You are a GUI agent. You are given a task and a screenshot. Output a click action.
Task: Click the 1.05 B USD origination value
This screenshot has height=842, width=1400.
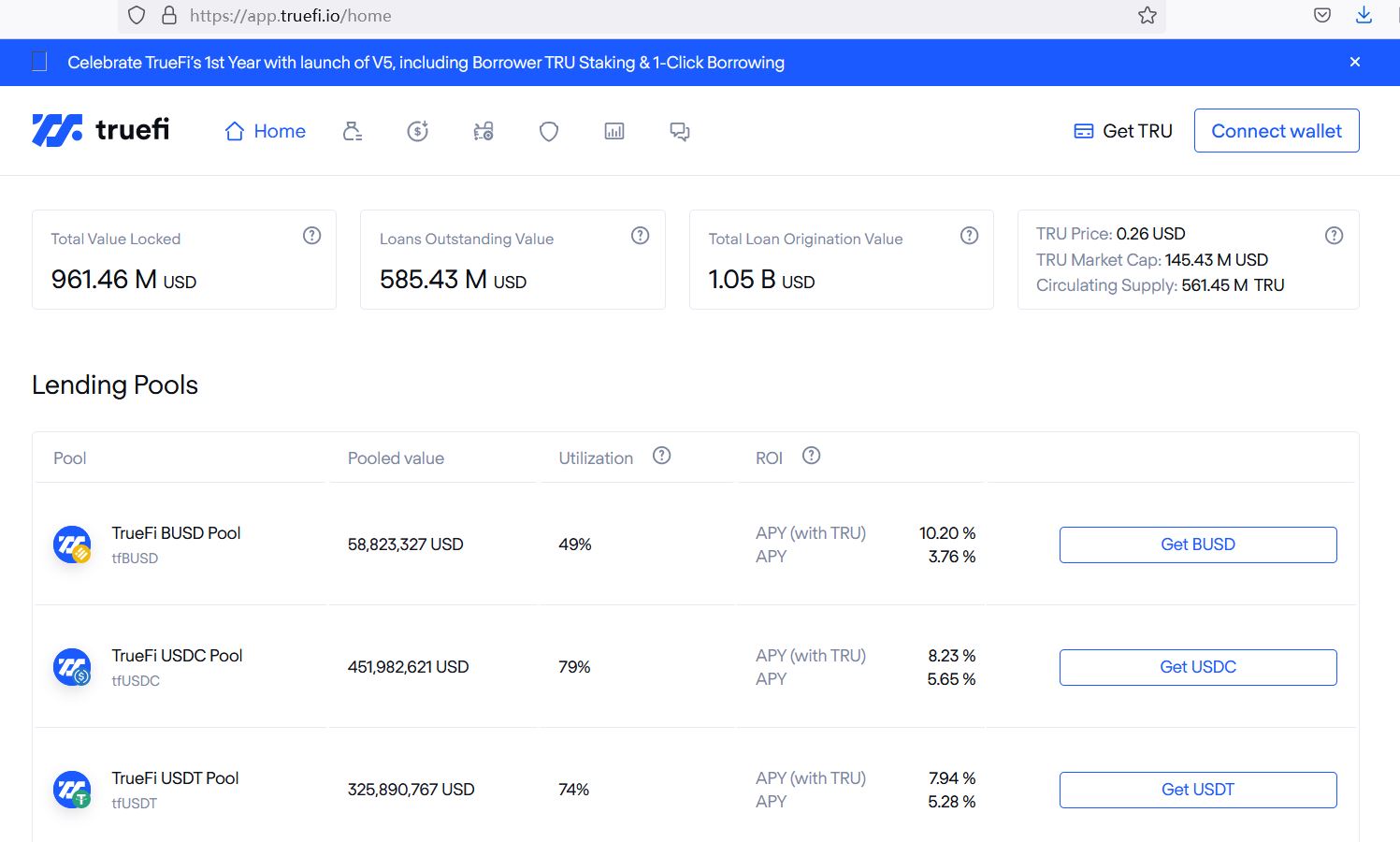tap(761, 280)
